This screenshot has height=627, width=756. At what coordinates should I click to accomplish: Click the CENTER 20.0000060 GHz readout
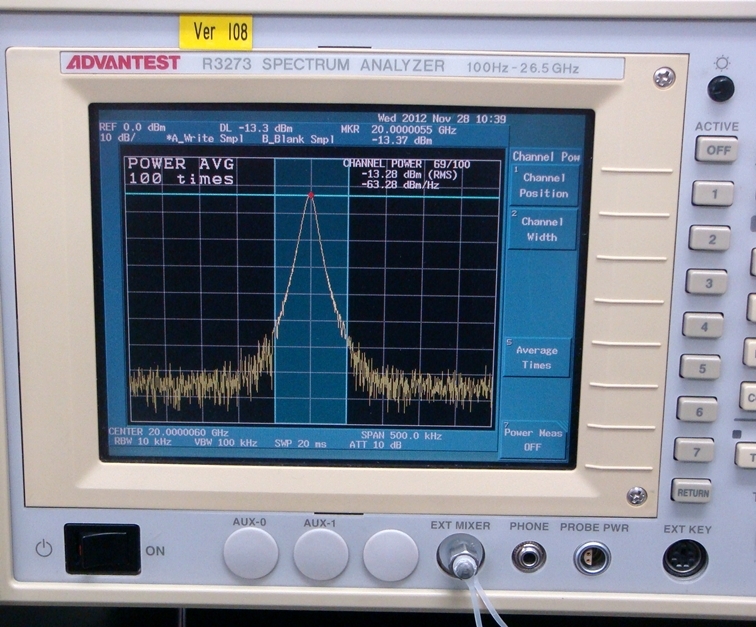click(168, 432)
